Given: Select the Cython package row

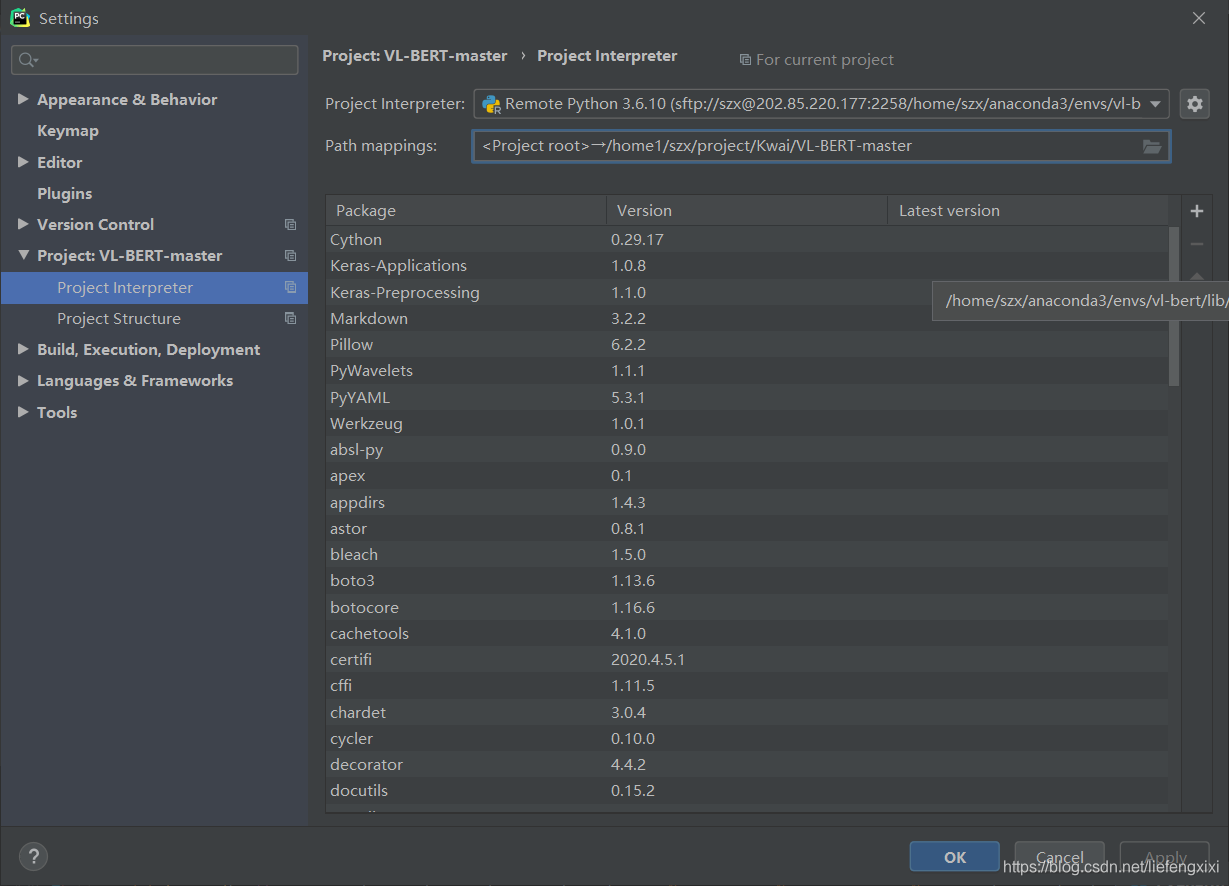Looking at the screenshot, I should (x=747, y=240).
